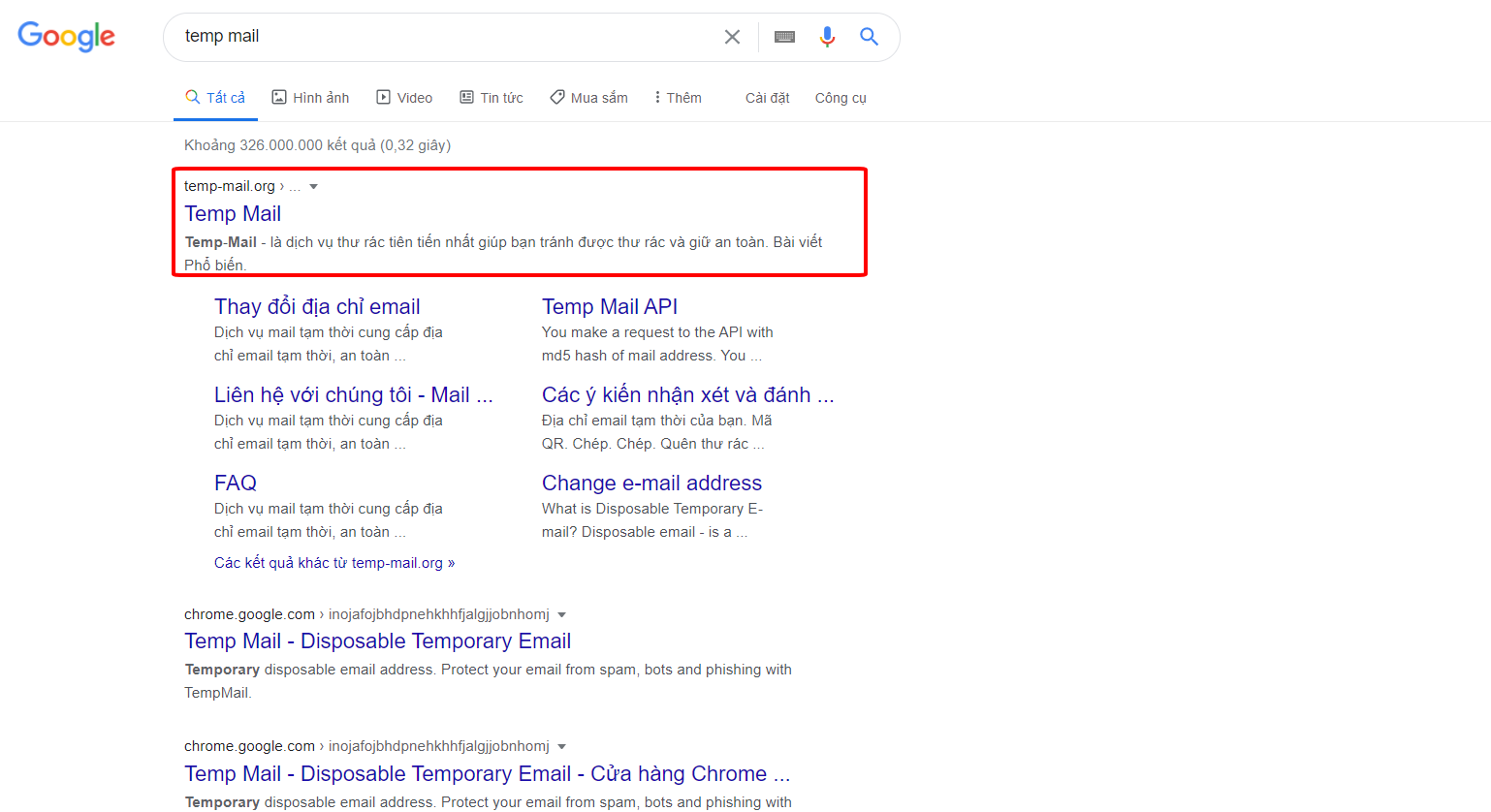This screenshot has height=812, width=1491.
Task: Click the snippet starting "You make a request to the API"
Action: pyautogui.click(x=657, y=344)
